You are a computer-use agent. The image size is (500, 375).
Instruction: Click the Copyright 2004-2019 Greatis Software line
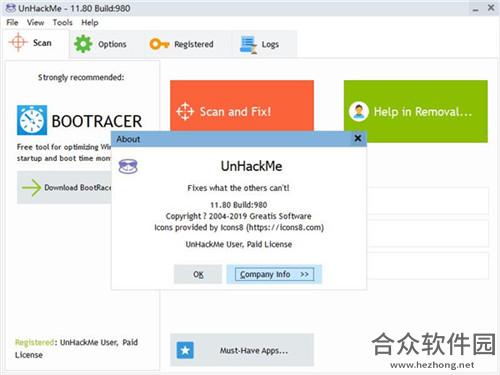click(x=239, y=216)
